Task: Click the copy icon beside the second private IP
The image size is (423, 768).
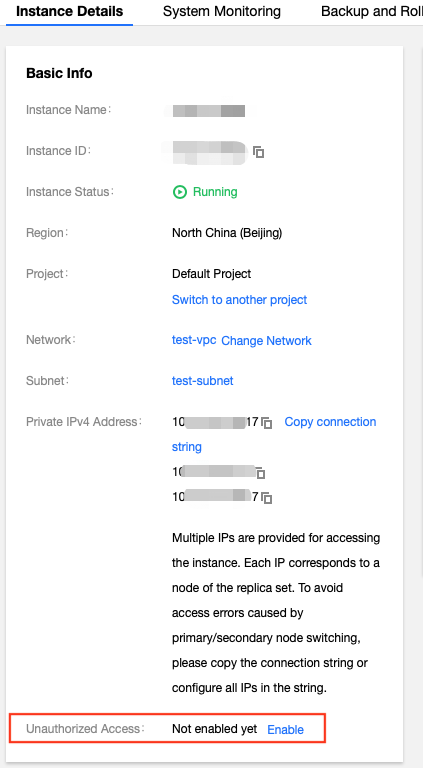Action: point(260,473)
